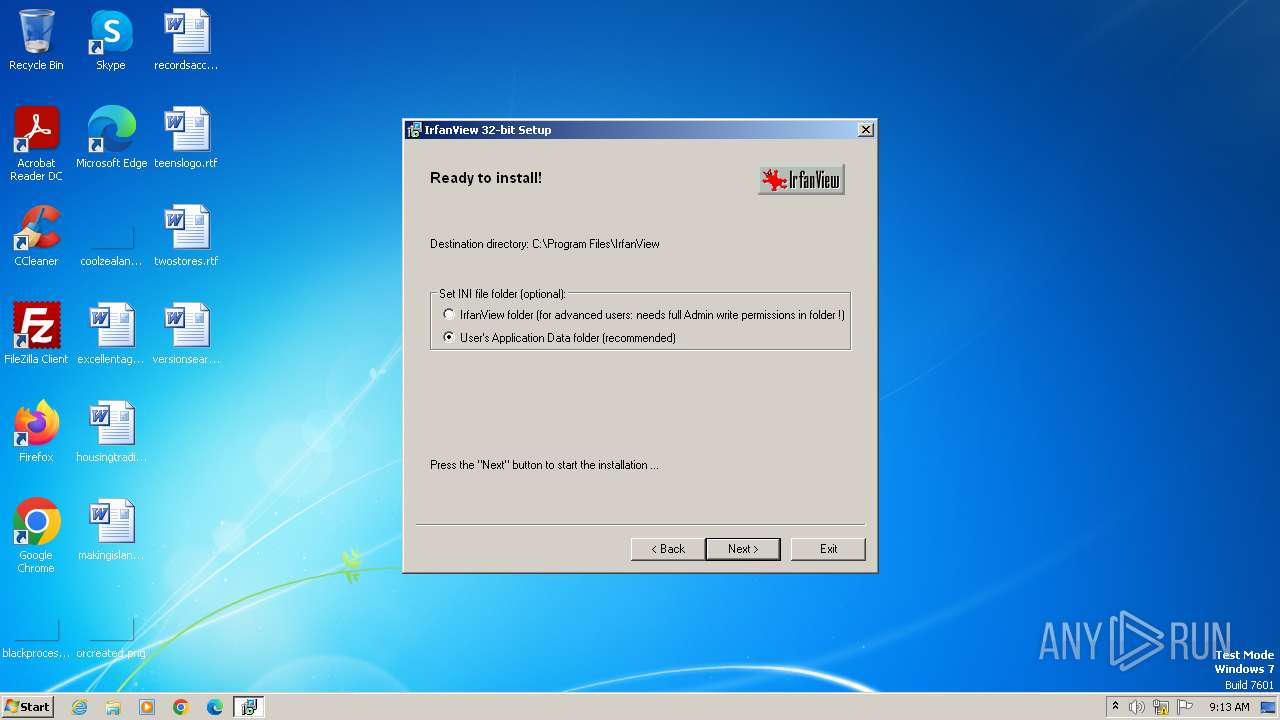Open the volume speaker tray icon
Image resolution: width=1280 pixels, height=720 pixels.
1137,707
